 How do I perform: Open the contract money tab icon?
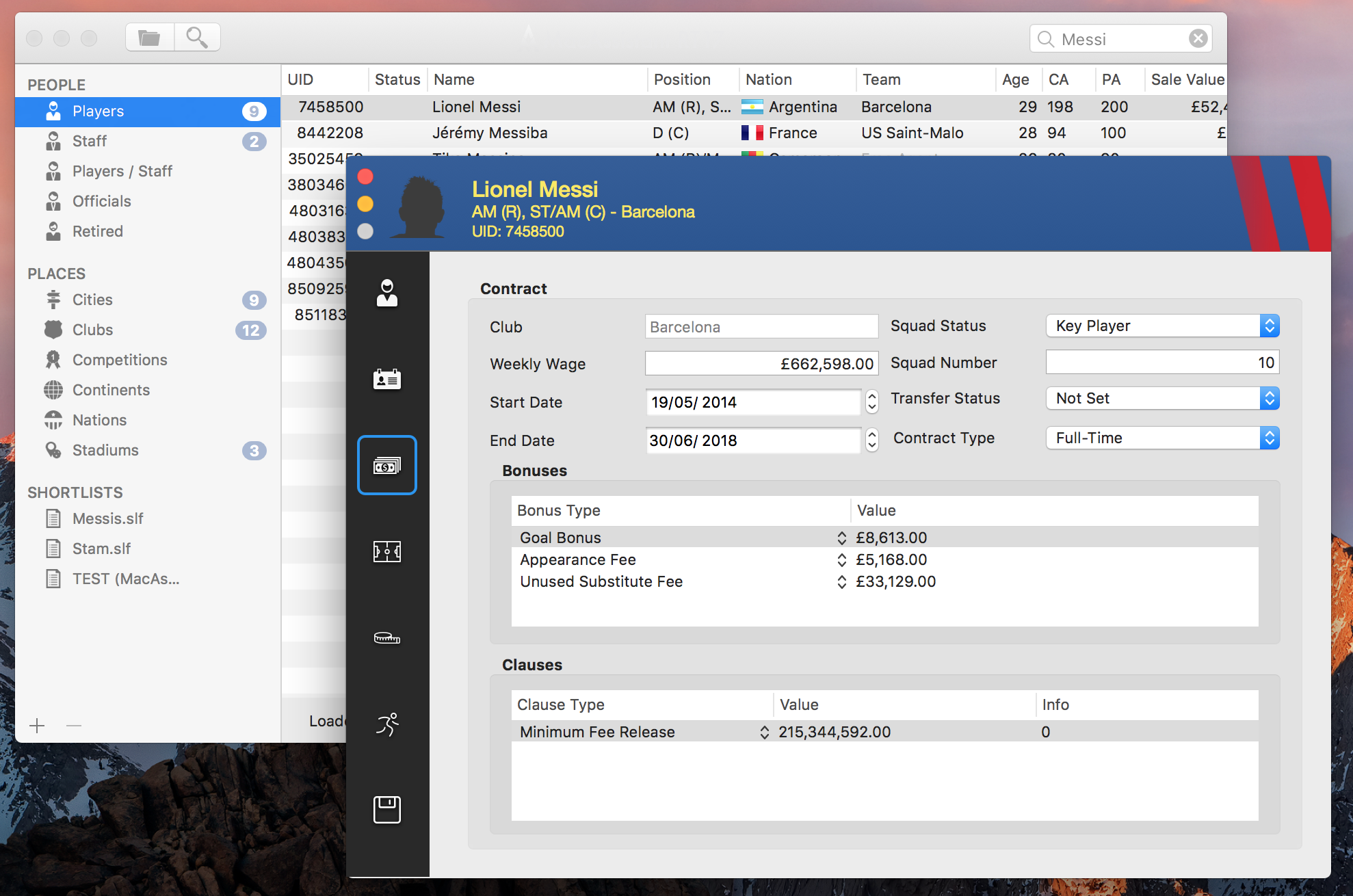[x=387, y=465]
